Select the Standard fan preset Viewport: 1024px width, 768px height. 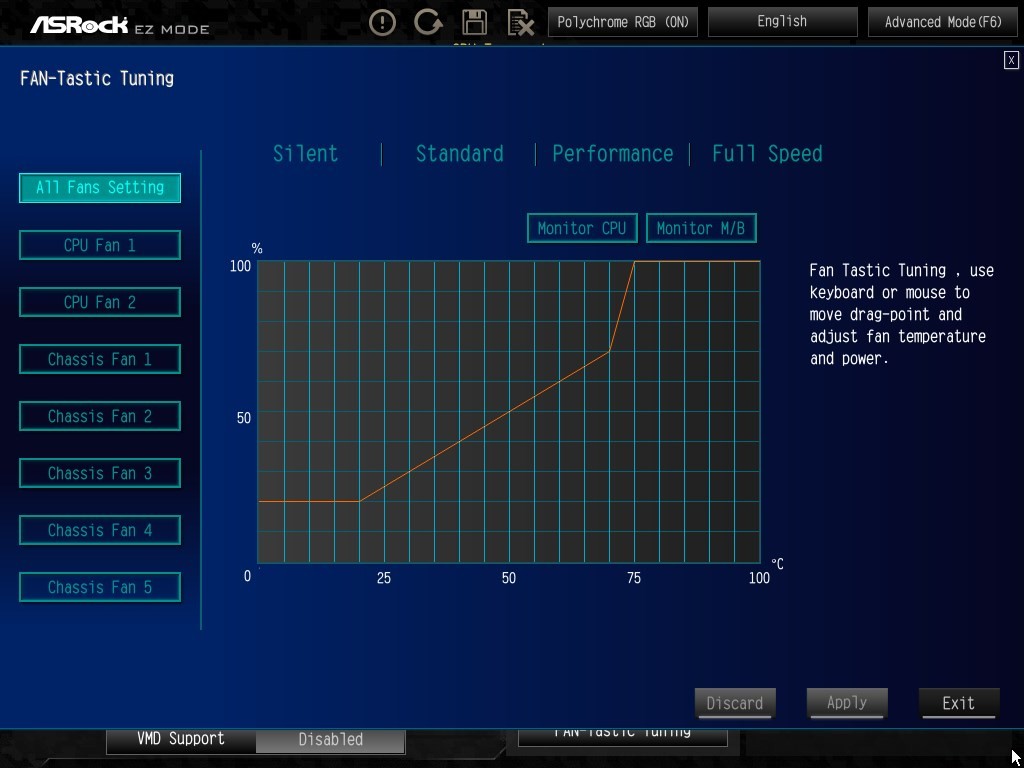pyautogui.click(x=460, y=153)
